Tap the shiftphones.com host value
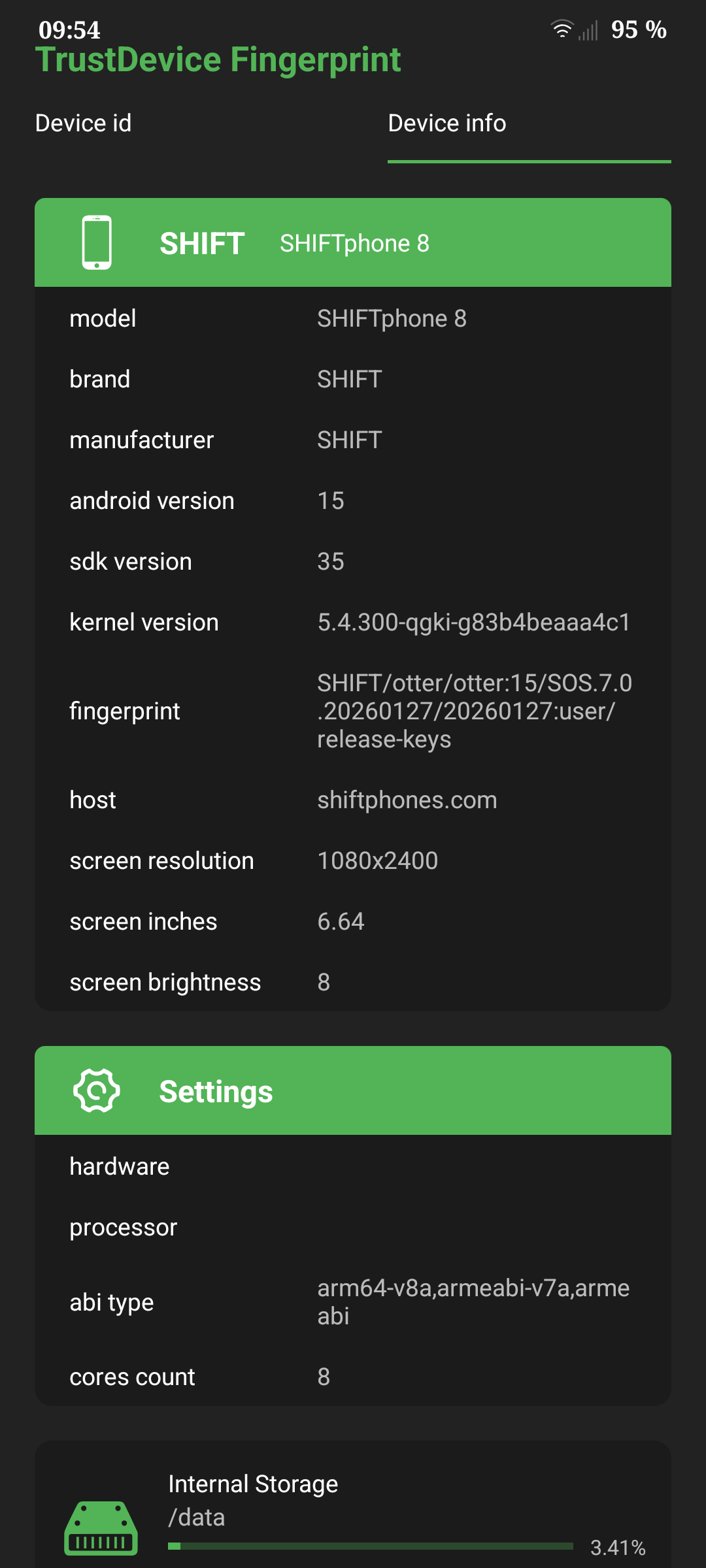The height and width of the screenshot is (1568, 706). coord(407,800)
